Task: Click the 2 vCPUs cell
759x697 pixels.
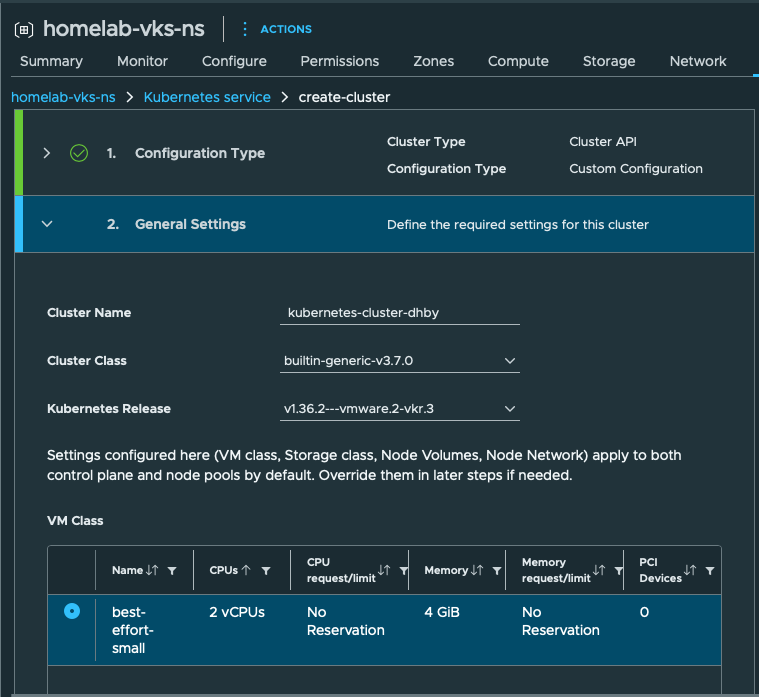Action: click(x=237, y=612)
